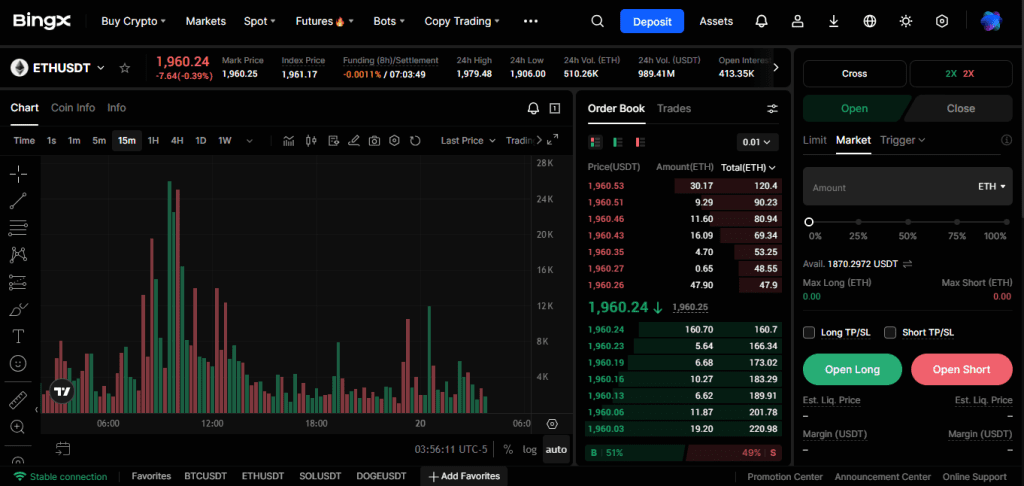The height and width of the screenshot is (486, 1024).
Task: Open the notifications bell in header
Action: point(761,22)
